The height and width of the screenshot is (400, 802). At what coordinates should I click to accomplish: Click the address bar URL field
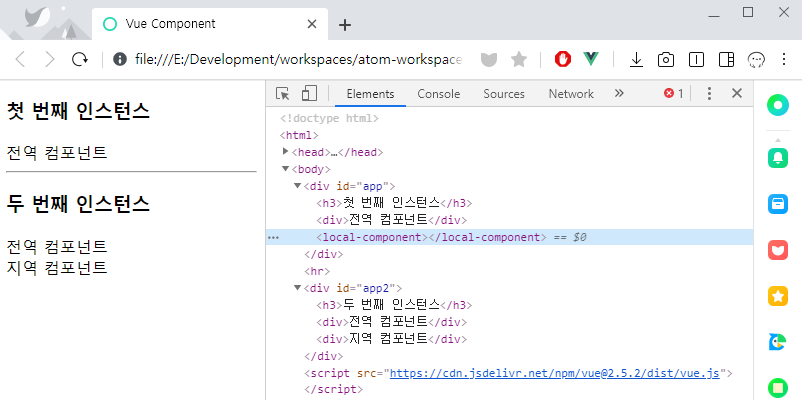coord(298,60)
